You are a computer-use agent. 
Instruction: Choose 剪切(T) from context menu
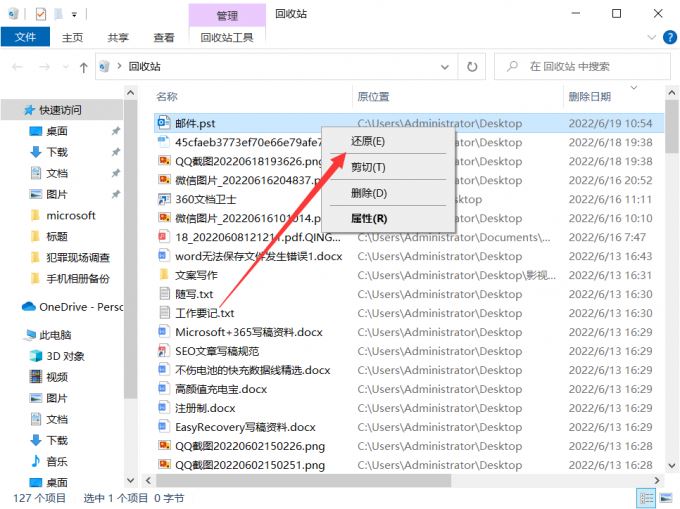[368, 167]
